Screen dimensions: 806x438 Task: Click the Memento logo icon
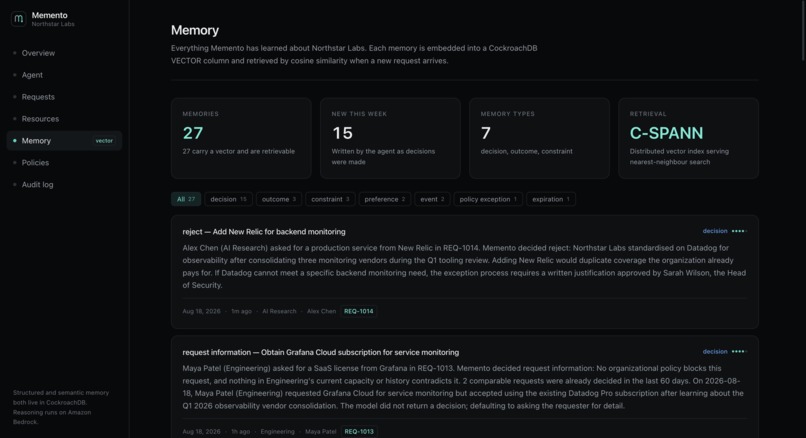19,19
